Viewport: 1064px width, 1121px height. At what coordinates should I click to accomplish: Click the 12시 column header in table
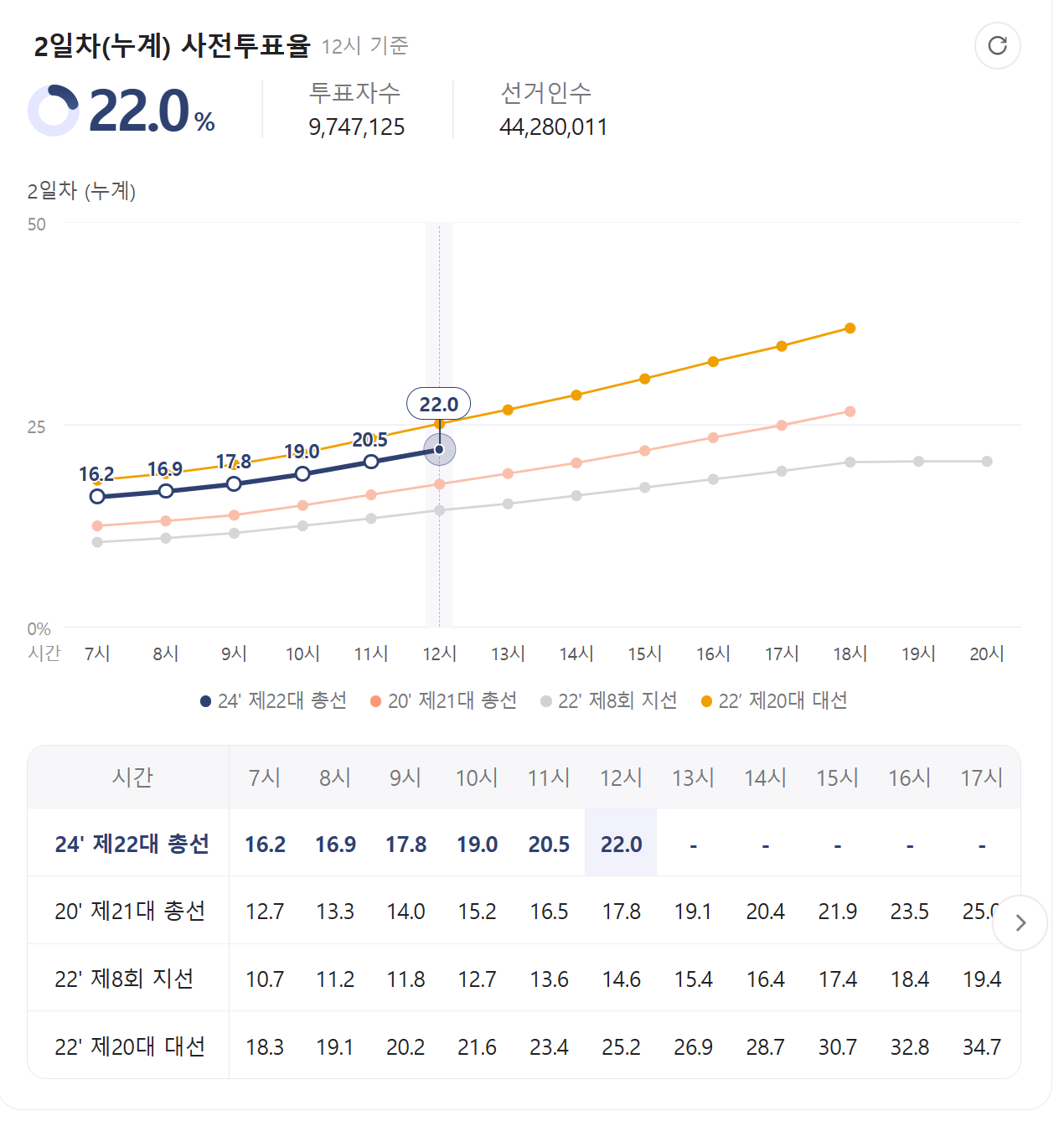(x=621, y=777)
